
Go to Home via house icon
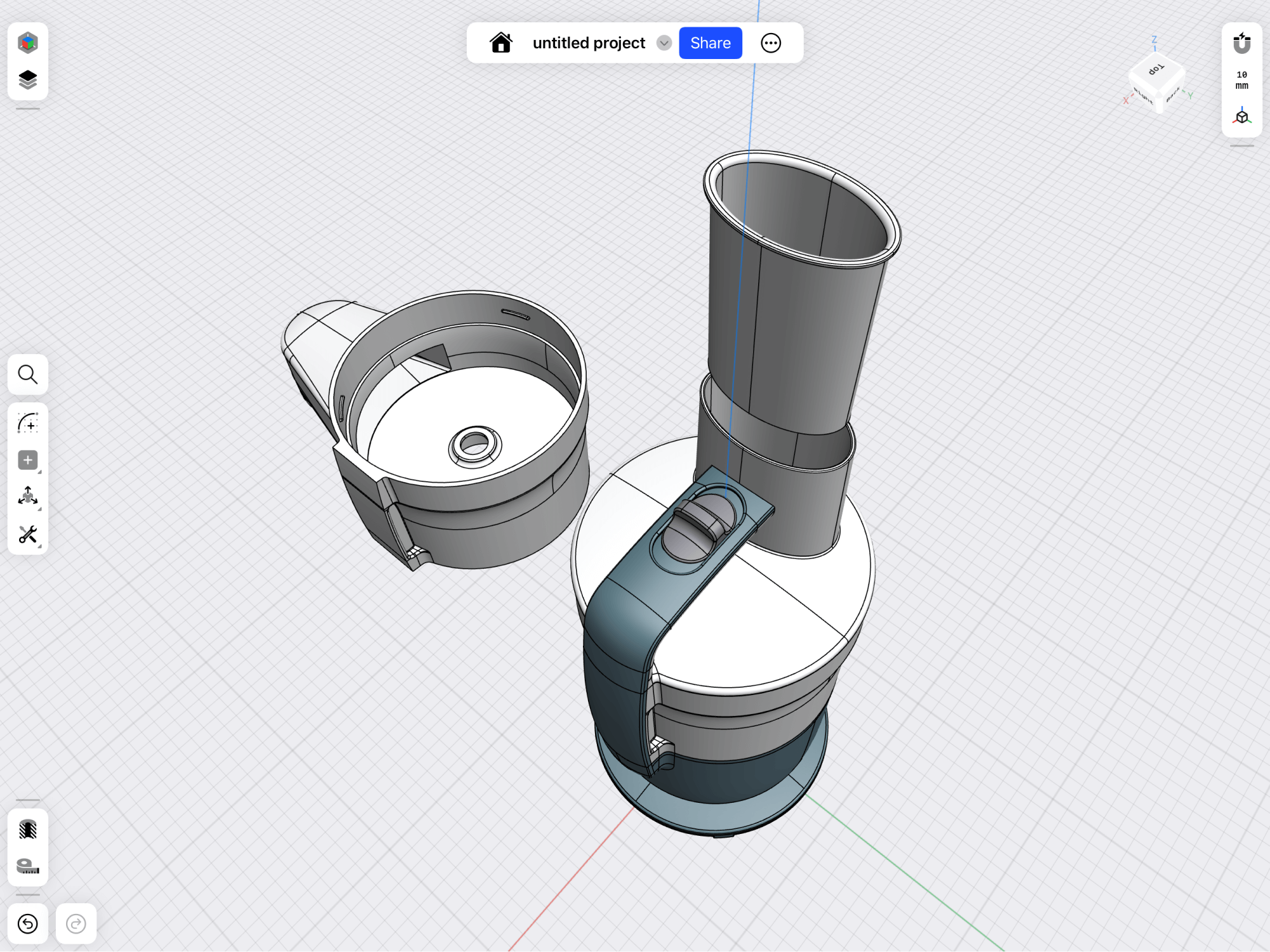pos(501,43)
